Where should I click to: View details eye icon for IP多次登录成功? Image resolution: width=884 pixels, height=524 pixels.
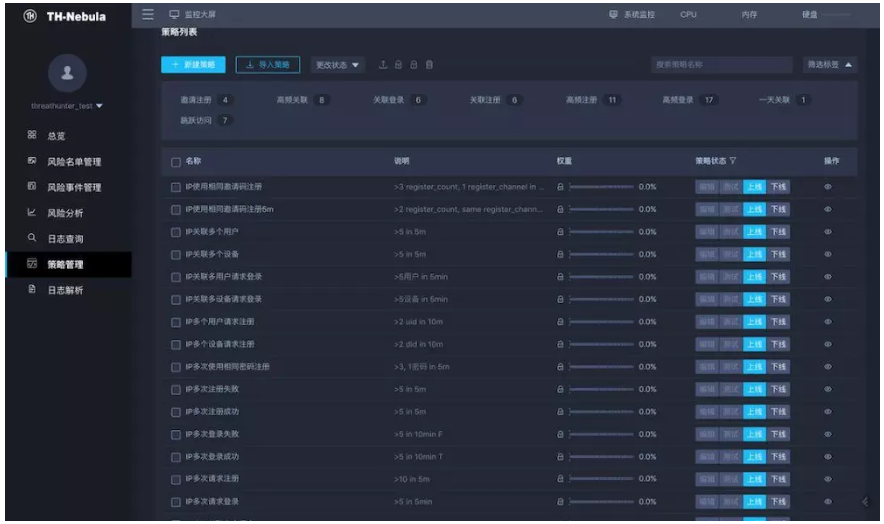coord(828,457)
